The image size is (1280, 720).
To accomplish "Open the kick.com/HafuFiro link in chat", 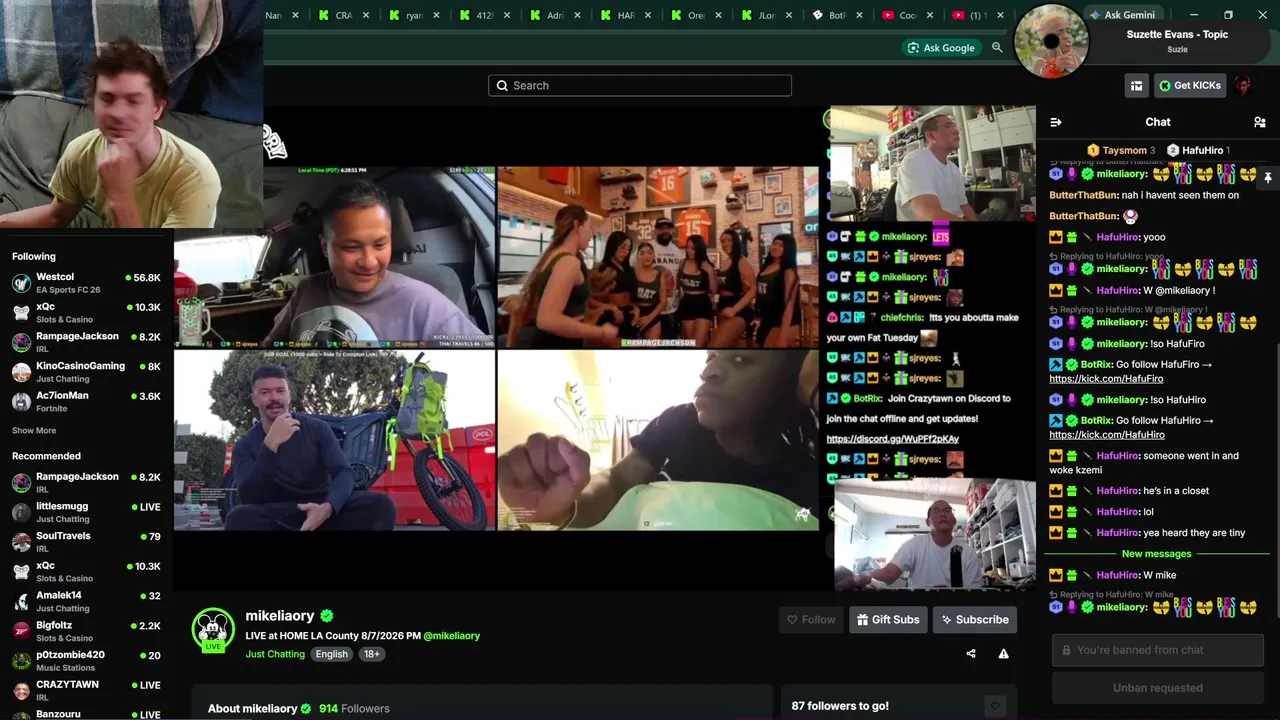I will [x=1106, y=379].
